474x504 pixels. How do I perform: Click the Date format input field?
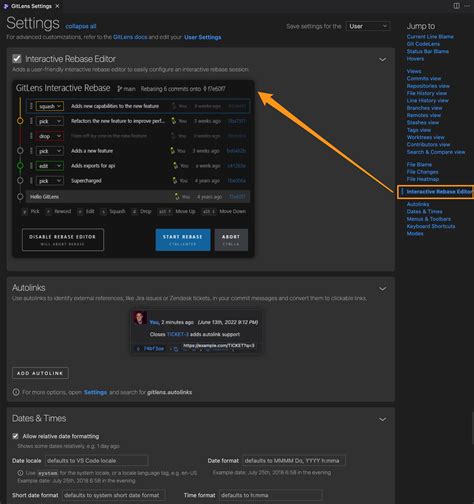point(294,461)
